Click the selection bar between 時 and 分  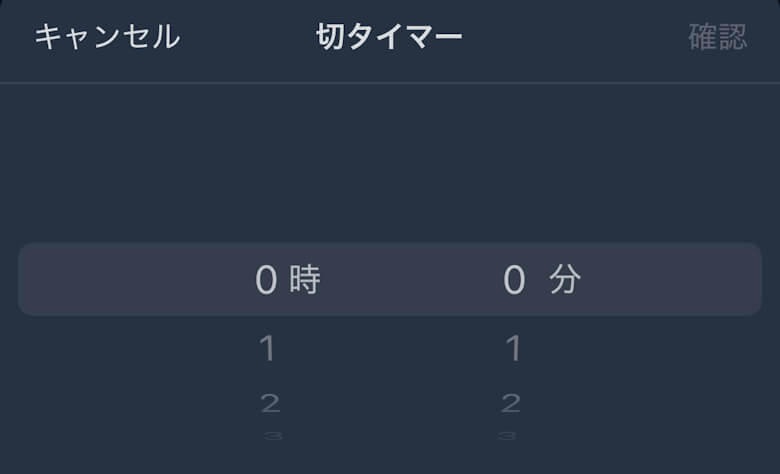410,281
